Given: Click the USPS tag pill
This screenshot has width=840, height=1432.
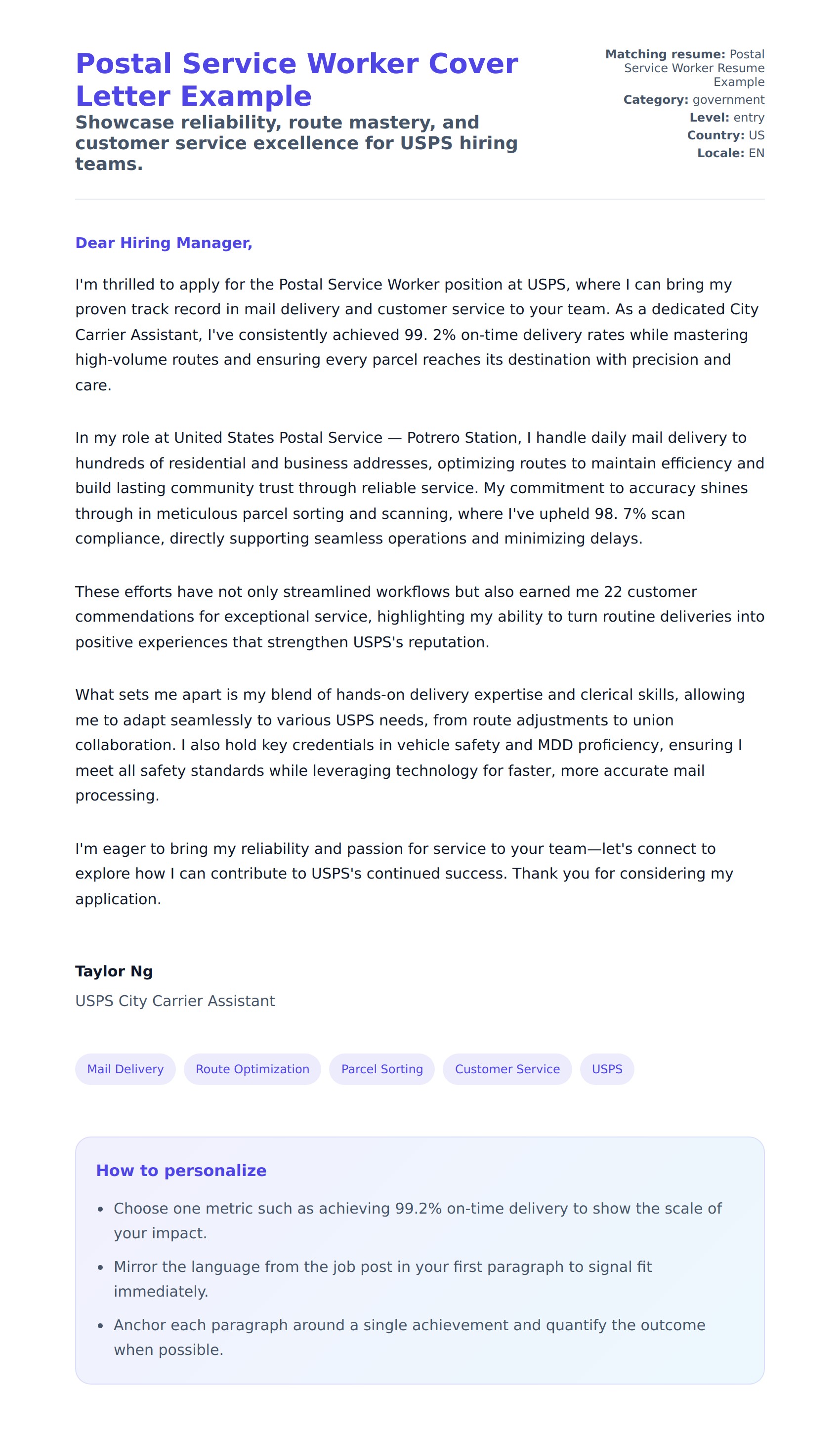Looking at the screenshot, I should (x=606, y=1069).
